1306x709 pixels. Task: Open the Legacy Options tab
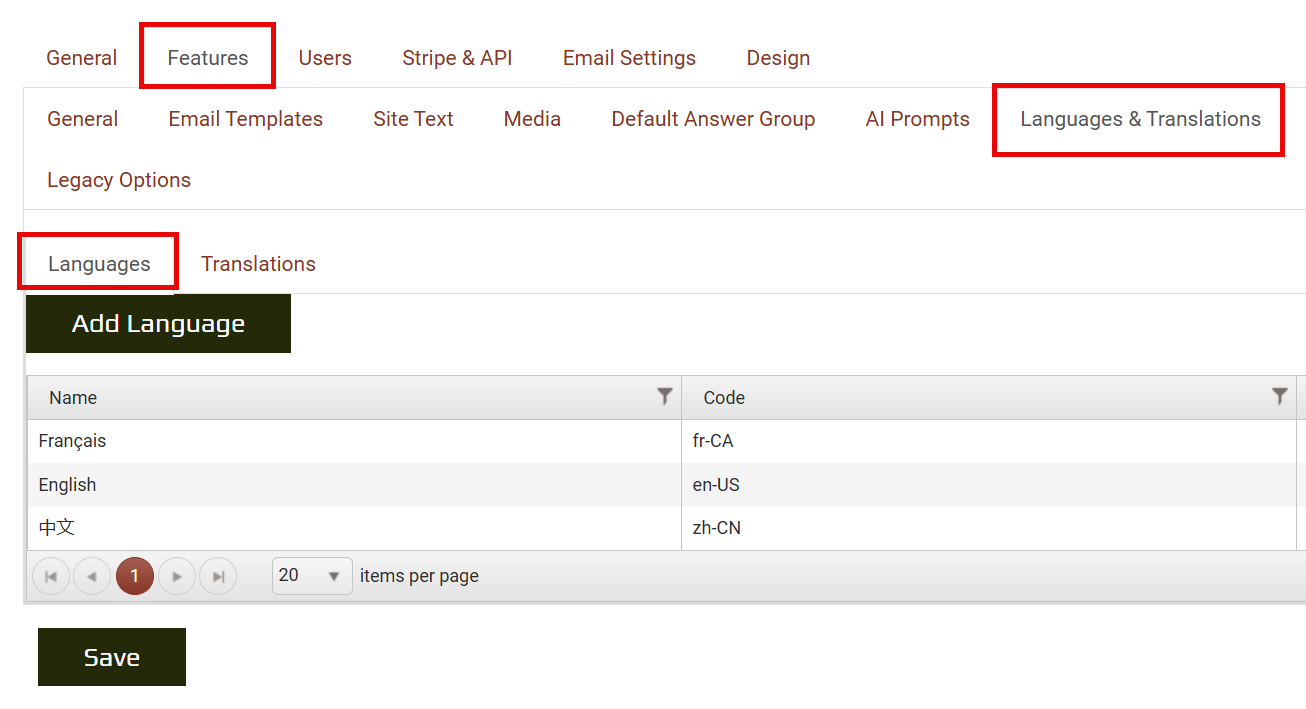click(x=119, y=180)
